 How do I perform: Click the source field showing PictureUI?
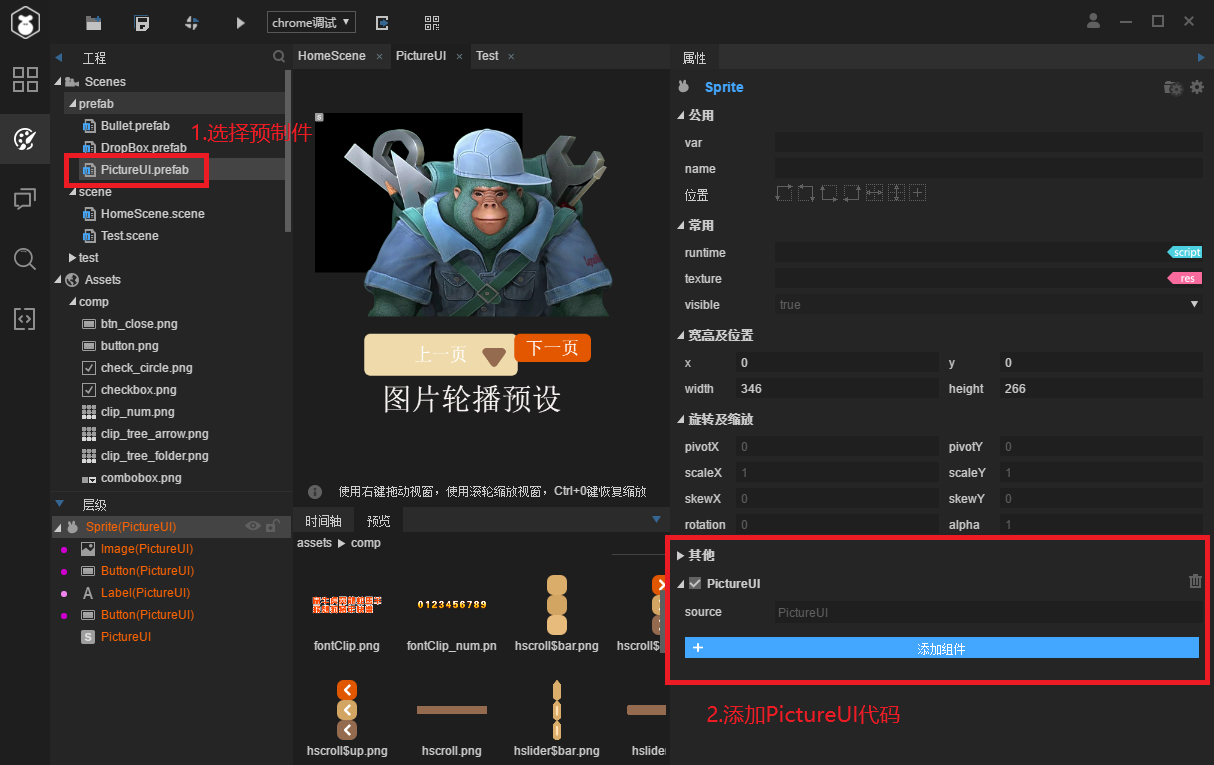tap(989, 612)
